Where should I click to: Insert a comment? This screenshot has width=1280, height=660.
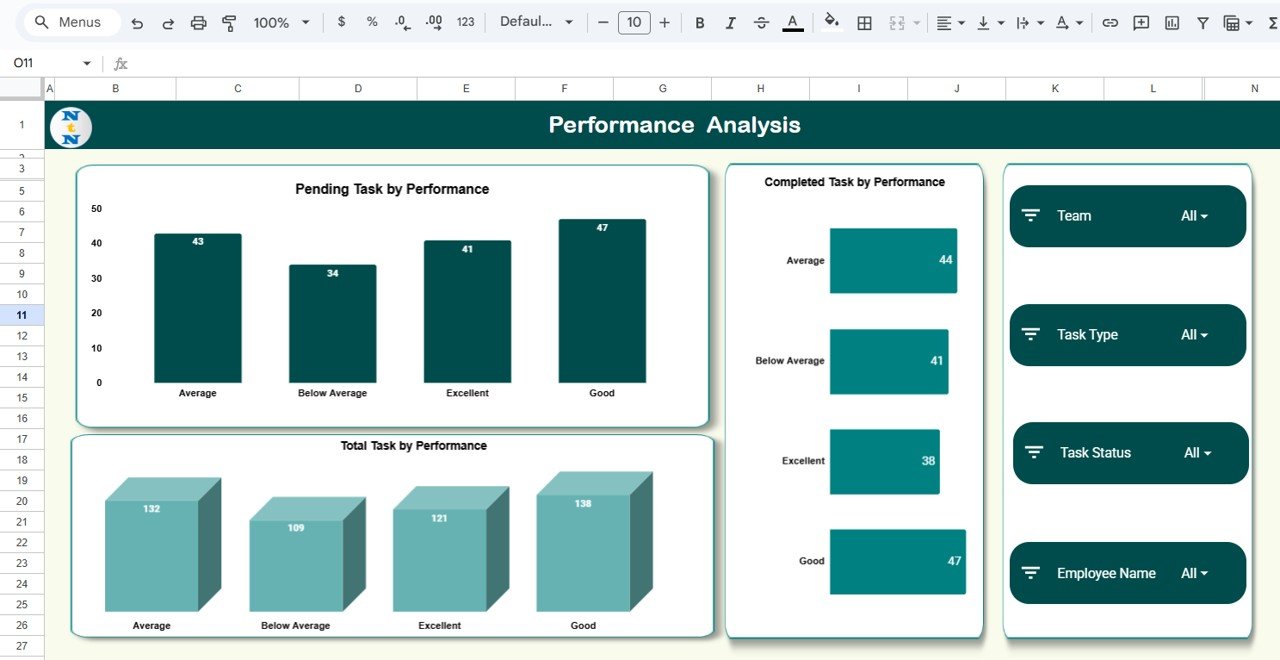(1140, 21)
